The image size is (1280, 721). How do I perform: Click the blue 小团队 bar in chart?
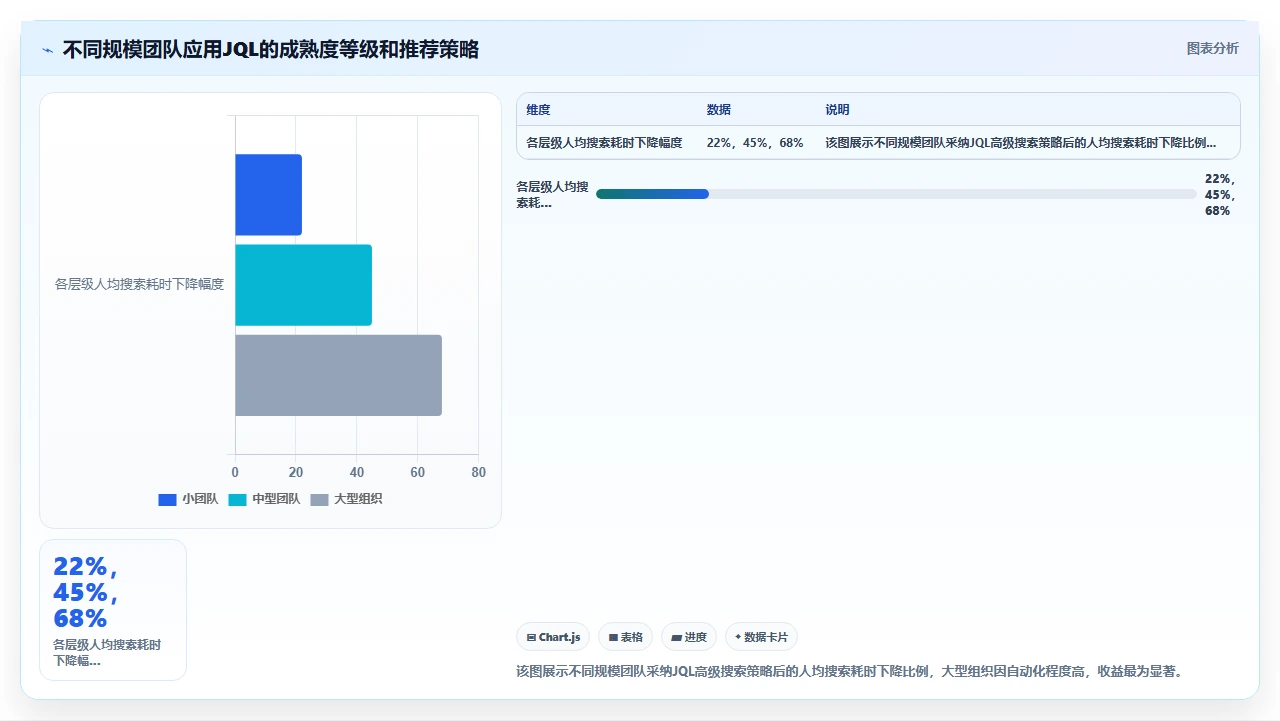click(x=268, y=195)
